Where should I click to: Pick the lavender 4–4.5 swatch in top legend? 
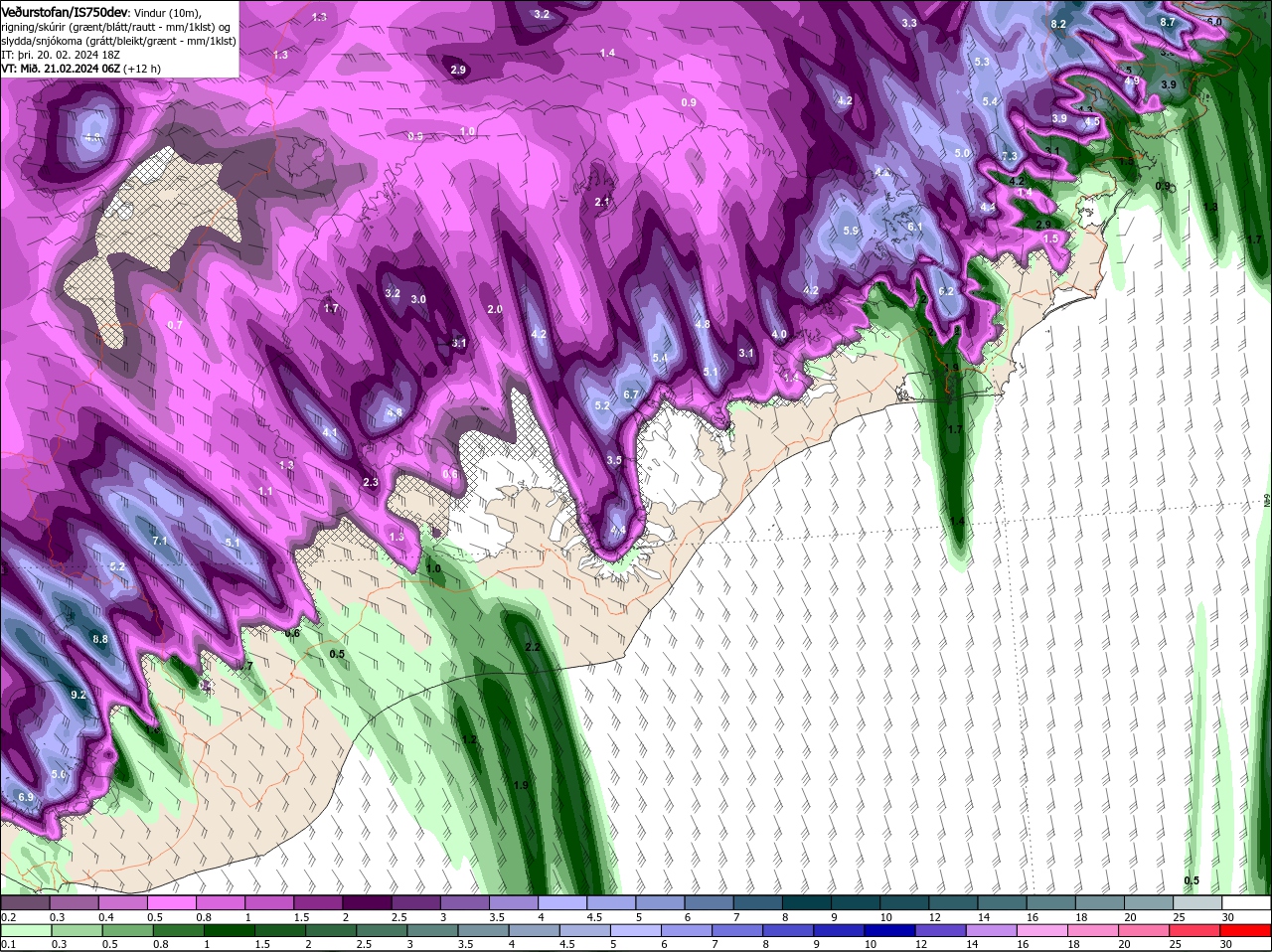click(562, 902)
